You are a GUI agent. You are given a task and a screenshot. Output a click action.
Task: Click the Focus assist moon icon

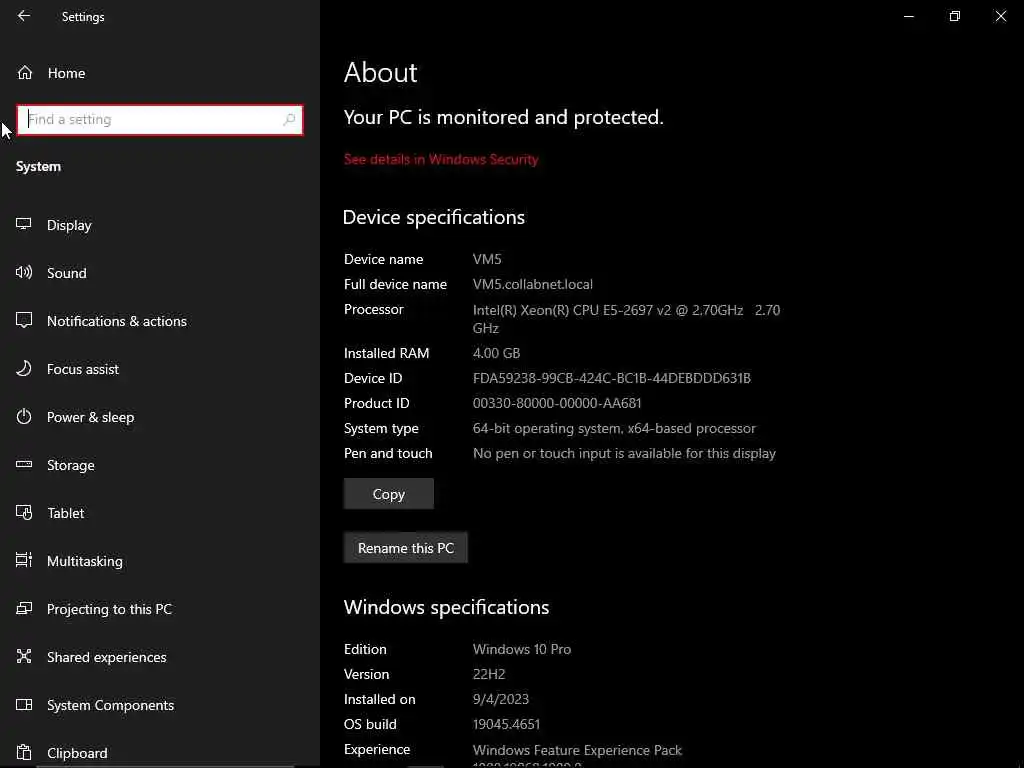click(24, 368)
